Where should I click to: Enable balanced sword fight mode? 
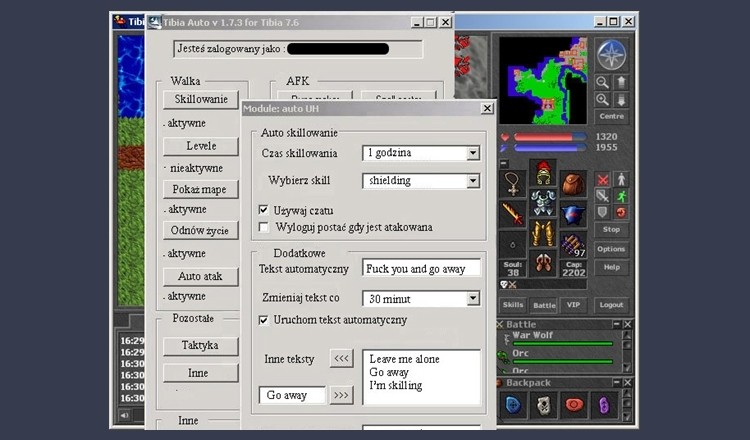pos(603,196)
